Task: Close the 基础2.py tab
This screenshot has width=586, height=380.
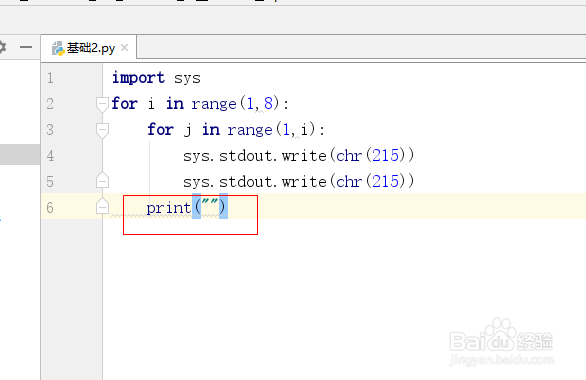Action: (x=124, y=47)
